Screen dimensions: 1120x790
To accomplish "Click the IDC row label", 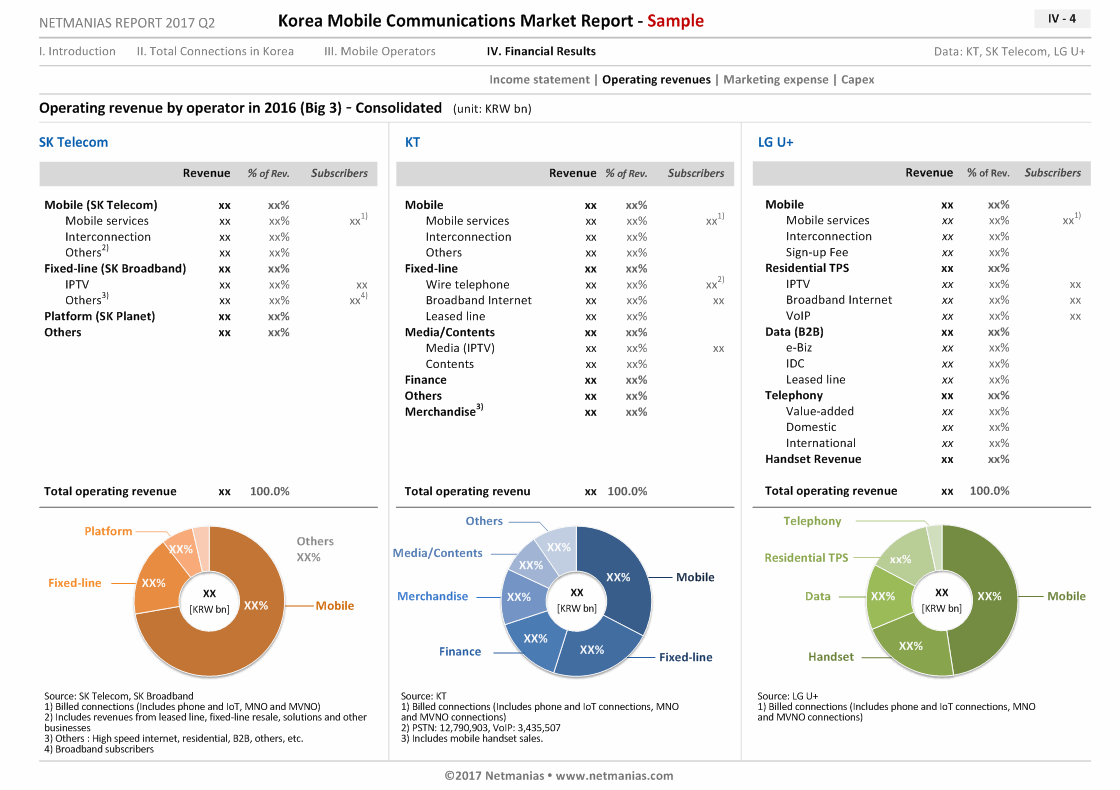I will click(x=795, y=364).
